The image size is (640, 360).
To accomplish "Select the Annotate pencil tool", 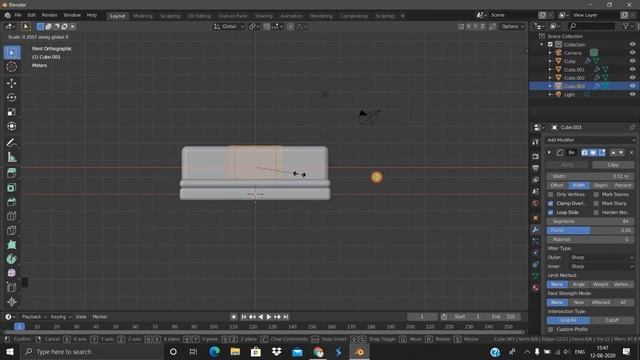I will 12,142.
